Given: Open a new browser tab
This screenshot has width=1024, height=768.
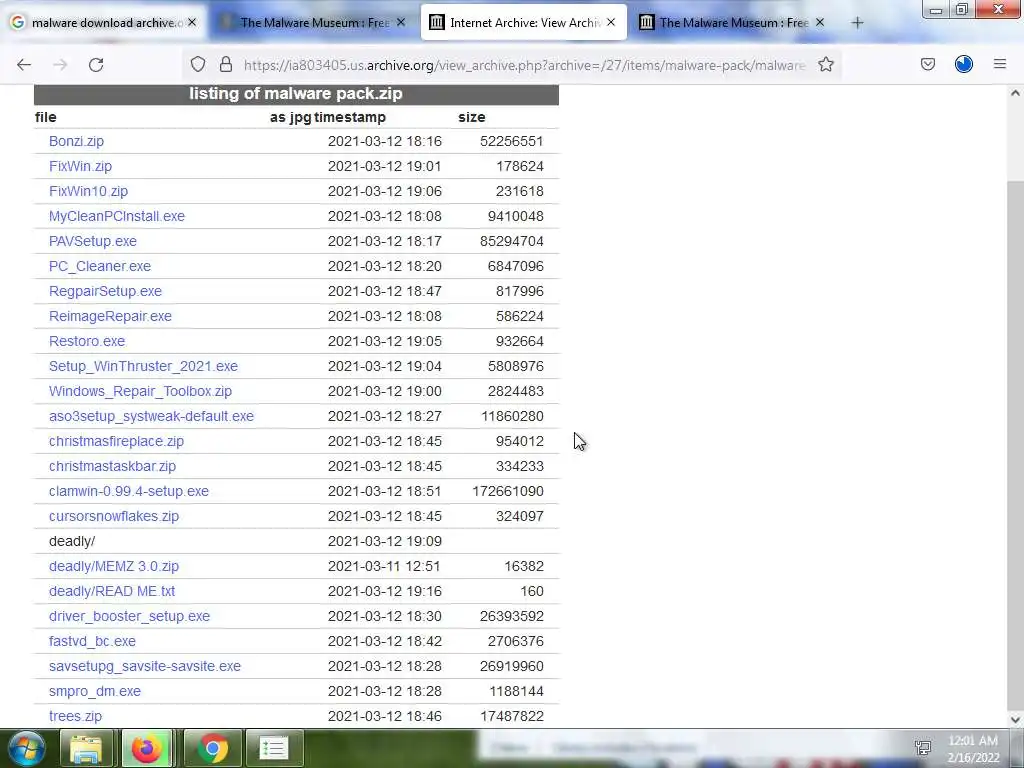Looking at the screenshot, I should [857, 23].
